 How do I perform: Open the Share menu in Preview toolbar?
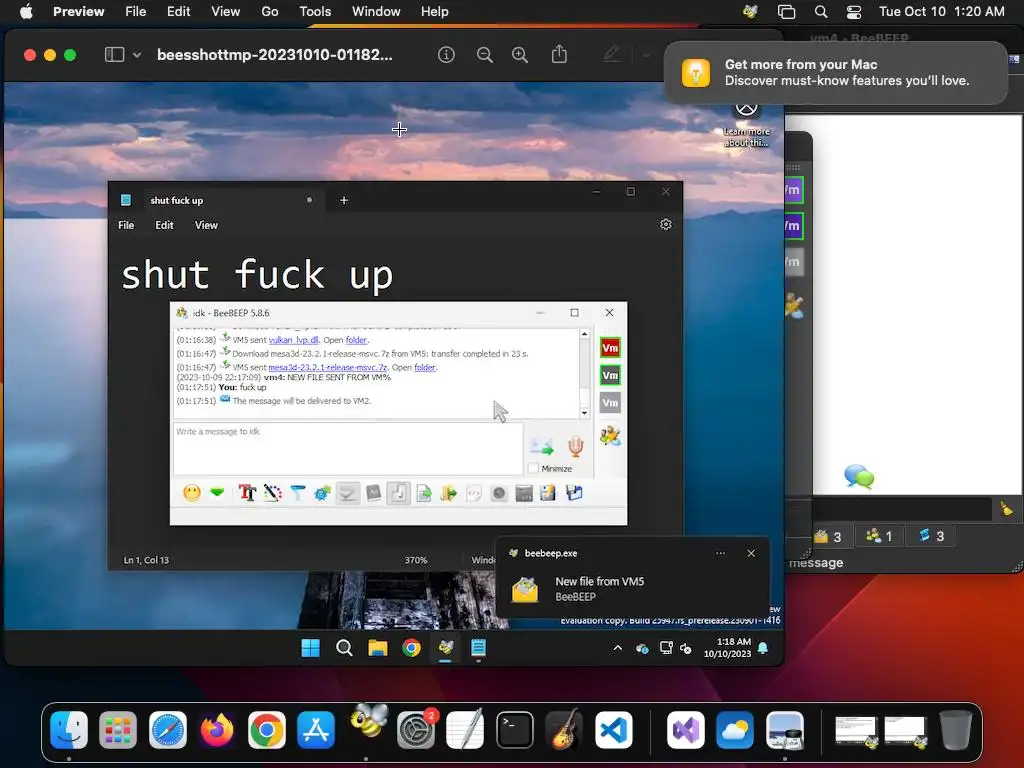point(559,54)
